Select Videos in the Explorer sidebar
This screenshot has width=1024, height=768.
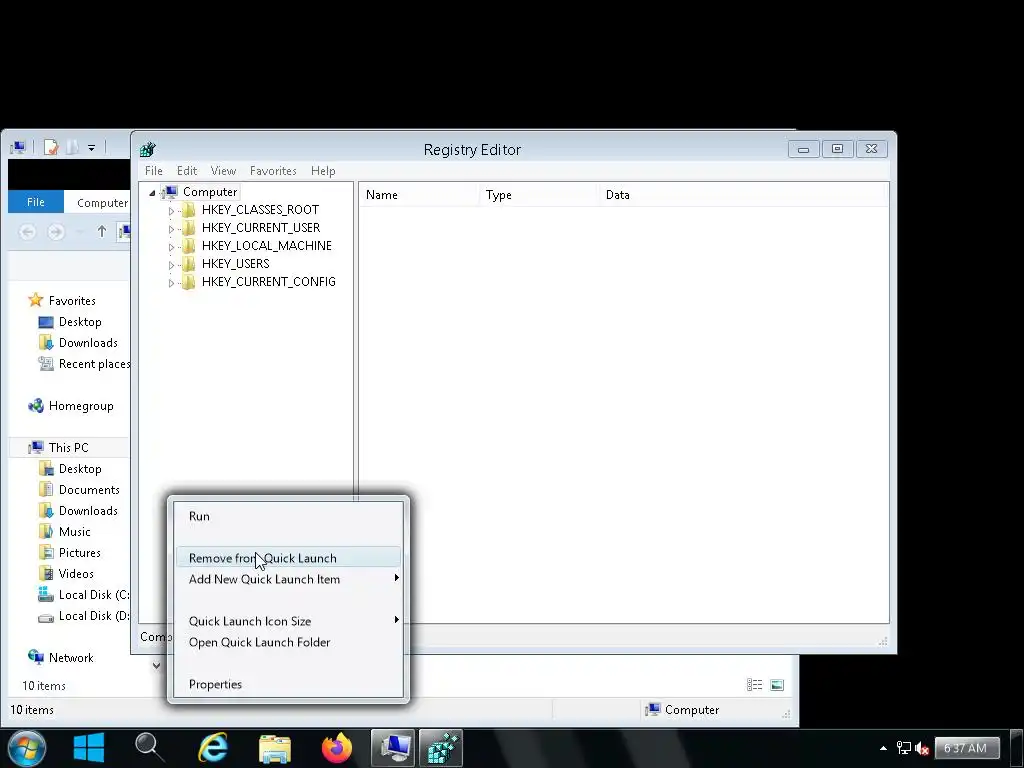[x=66, y=573]
